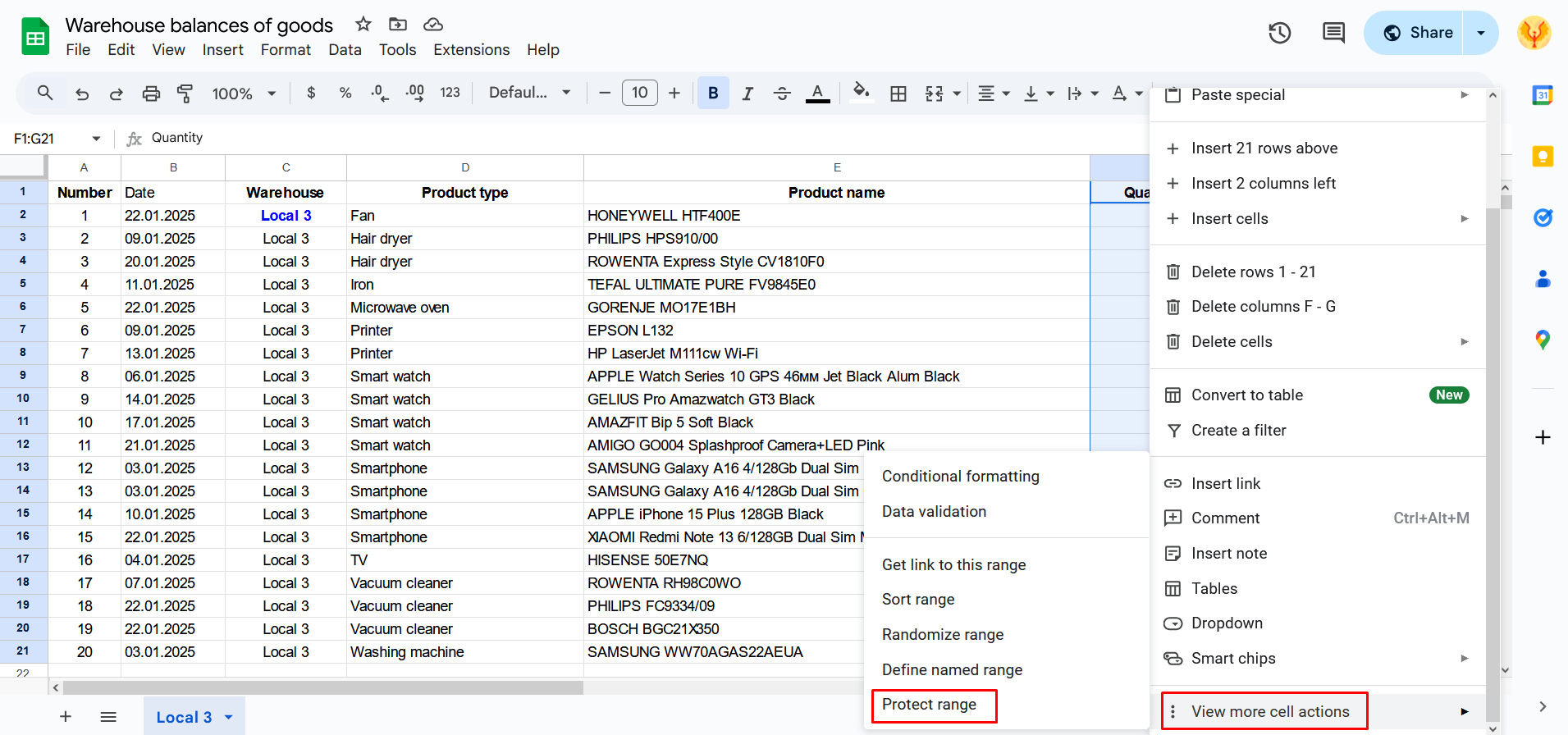Get add-ons with plus icon
Screen dimensions: 1568x735
coord(1543,437)
